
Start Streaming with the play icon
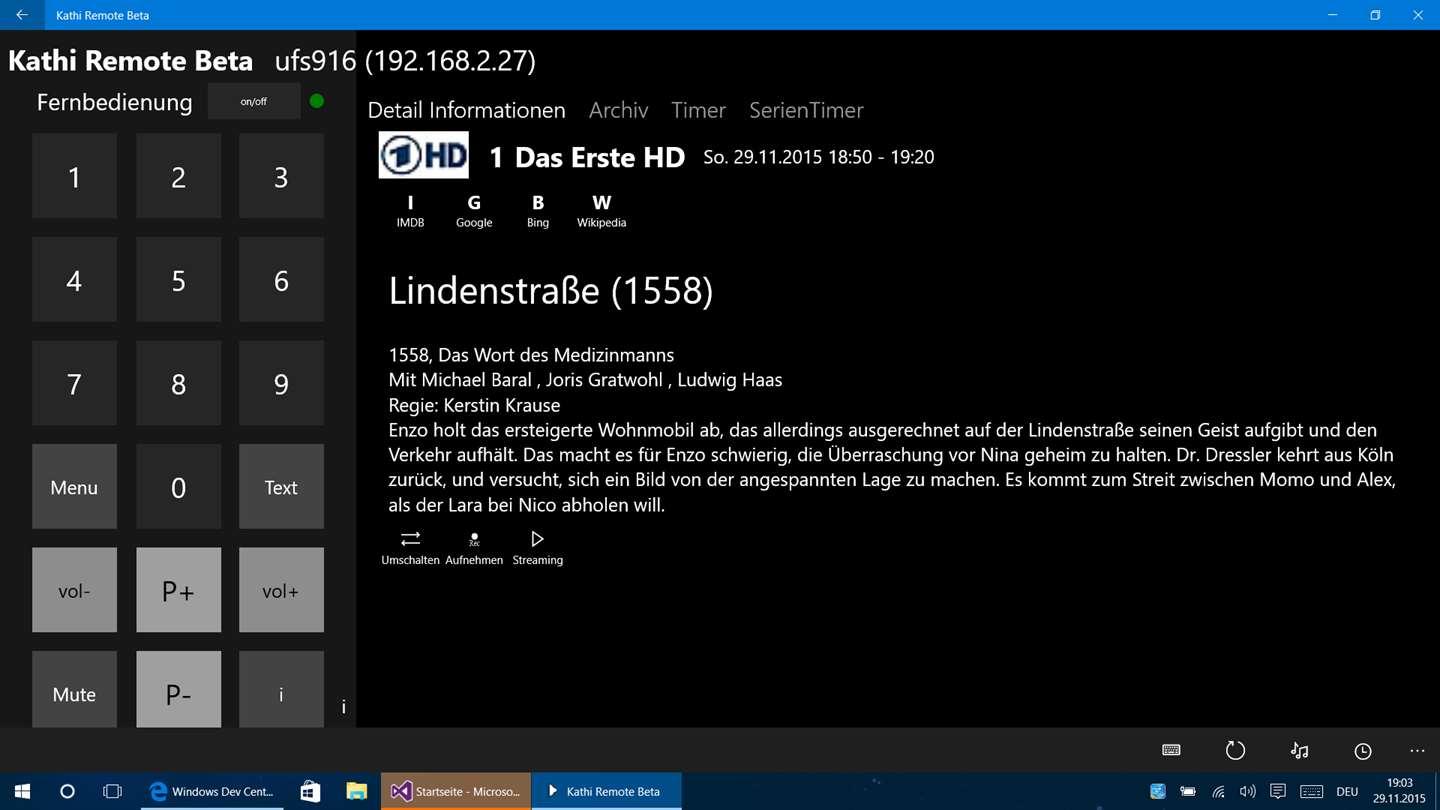538,548
